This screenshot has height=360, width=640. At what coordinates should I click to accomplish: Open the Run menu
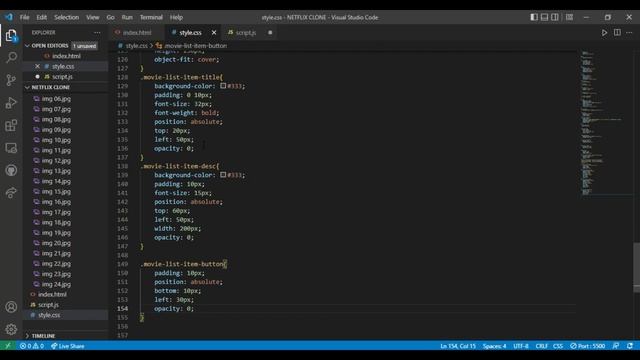(x=127, y=17)
